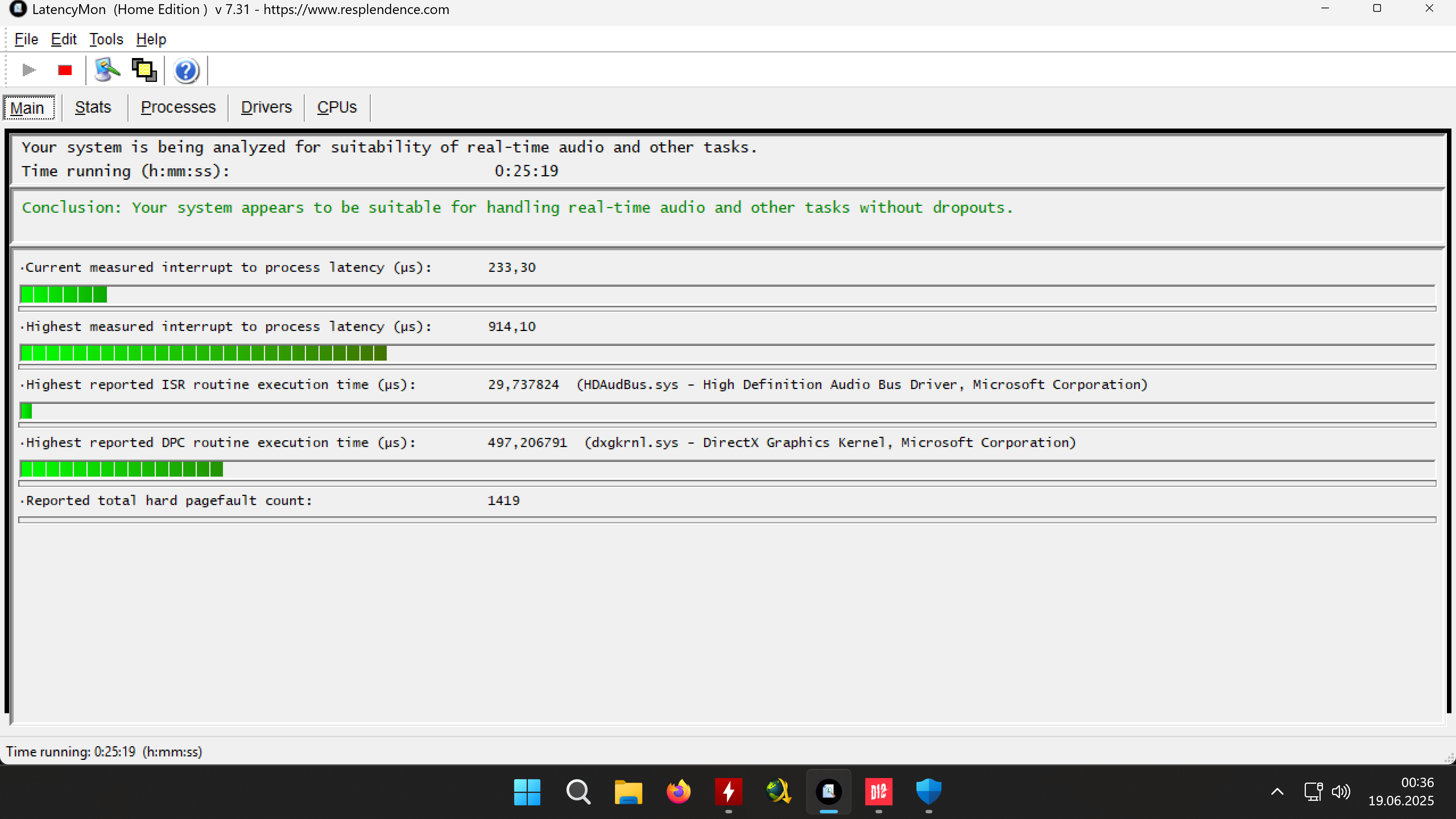1456x819 pixels.
Task: Open the Tools menu
Action: 106,39
